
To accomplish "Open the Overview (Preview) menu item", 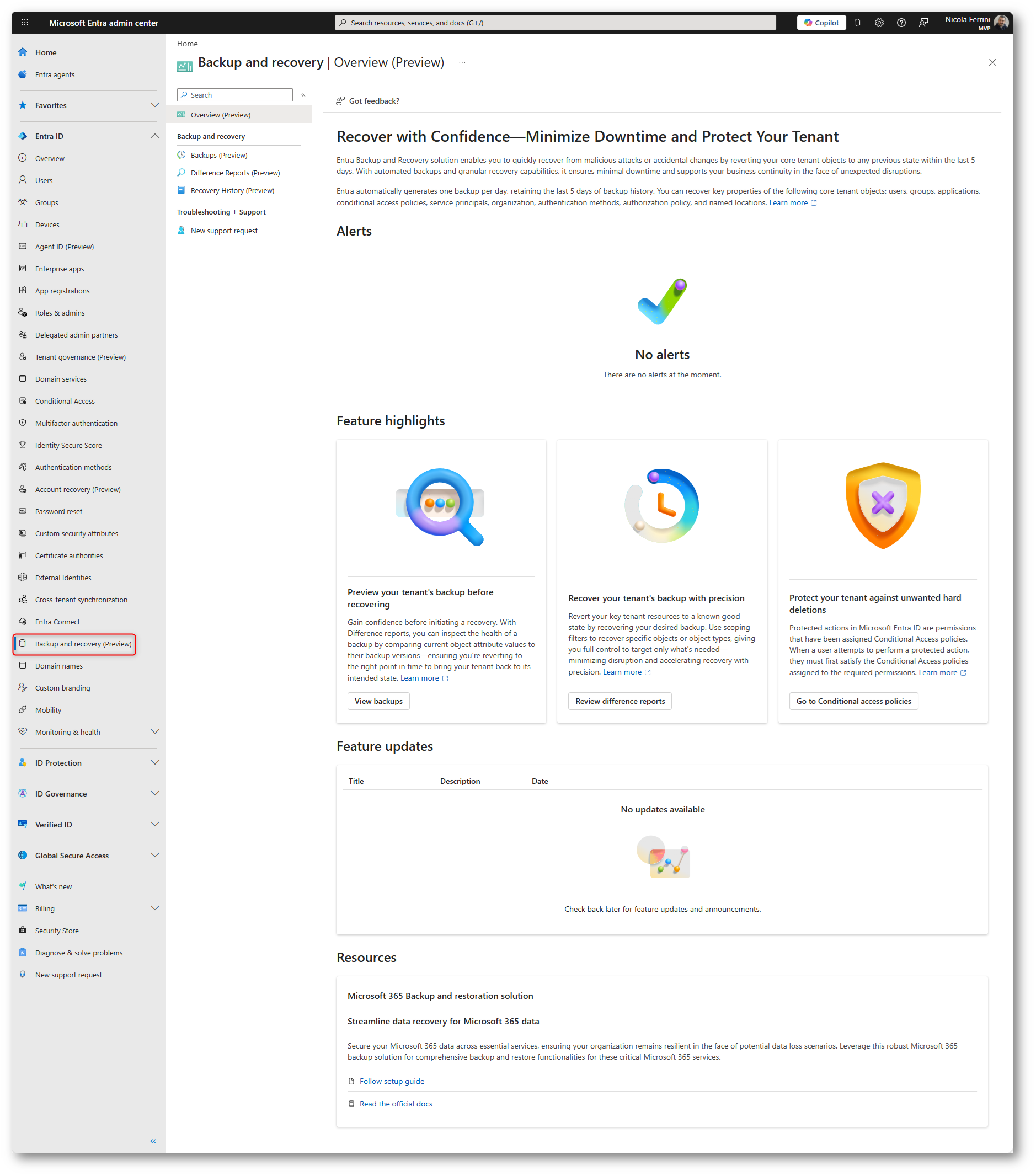I will click(x=239, y=115).
